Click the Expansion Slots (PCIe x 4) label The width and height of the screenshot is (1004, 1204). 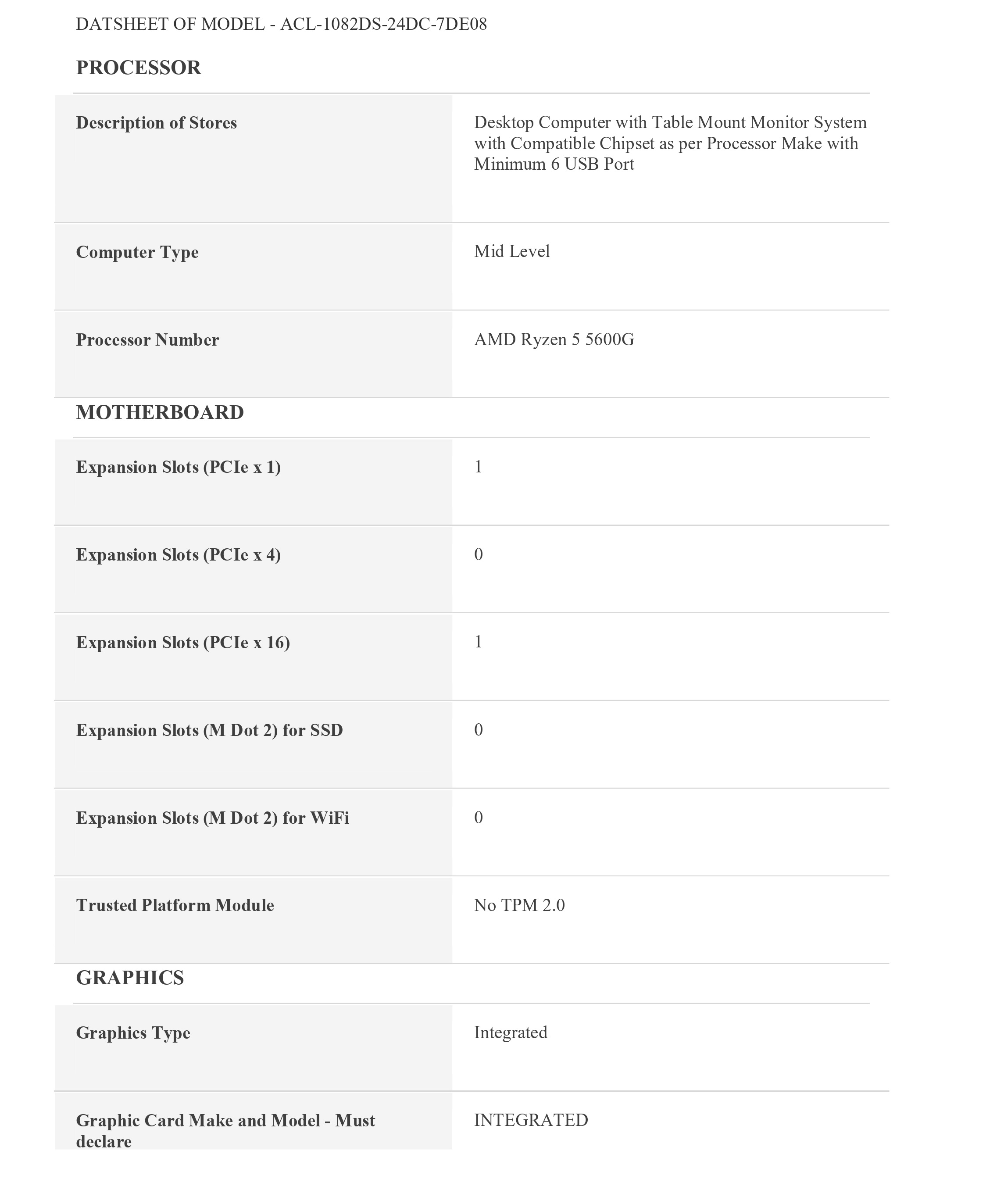click(x=179, y=555)
